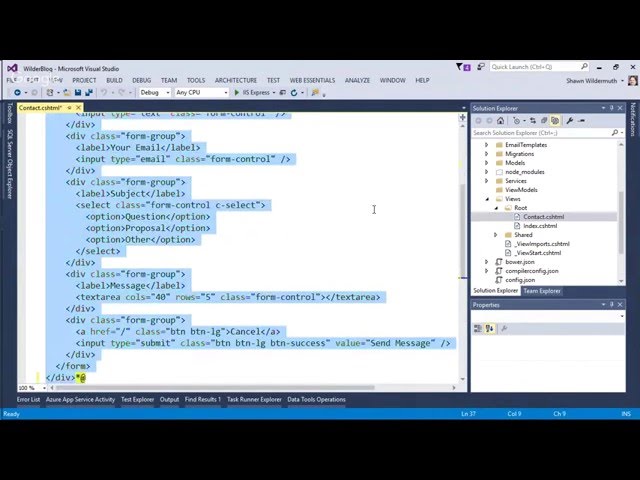Screen dimensions: 640x480
Task: Open the BUILD menu
Action: pyautogui.click(x=114, y=80)
